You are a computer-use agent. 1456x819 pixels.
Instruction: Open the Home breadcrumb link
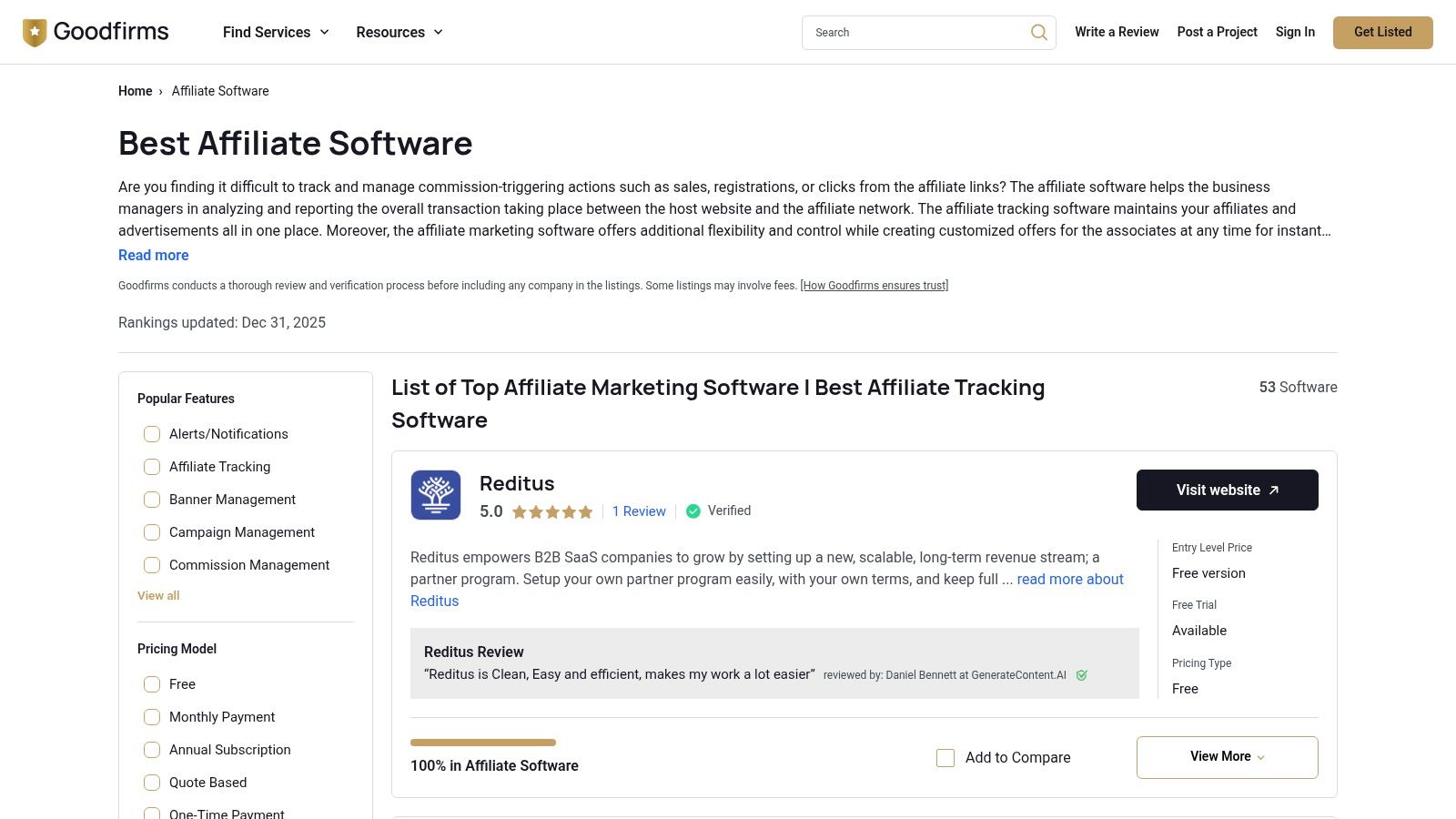(x=135, y=91)
